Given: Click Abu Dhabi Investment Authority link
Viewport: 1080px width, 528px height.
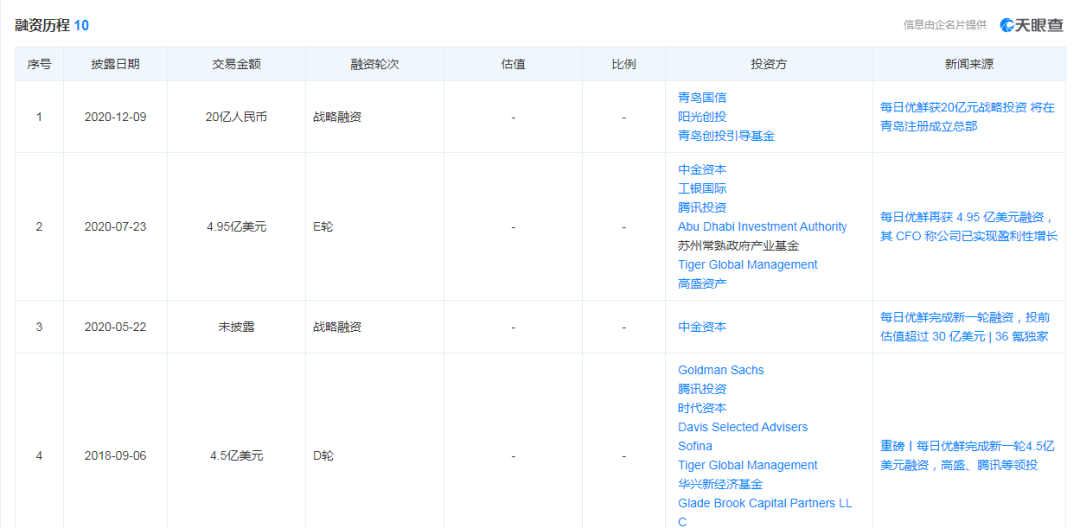Looking at the screenshot, I should [762, 227].
